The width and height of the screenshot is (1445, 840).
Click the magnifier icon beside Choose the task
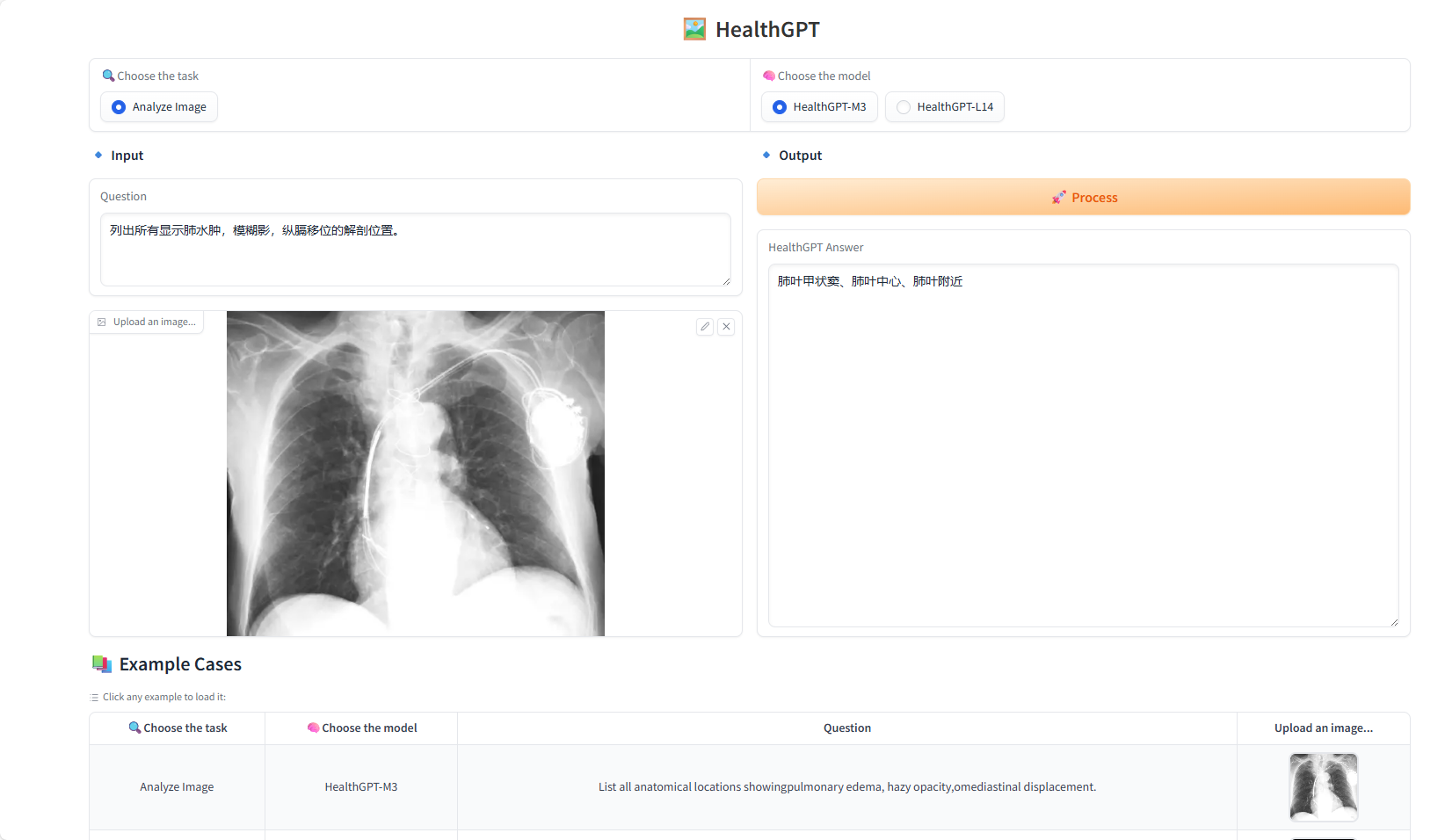coord(108,76)
